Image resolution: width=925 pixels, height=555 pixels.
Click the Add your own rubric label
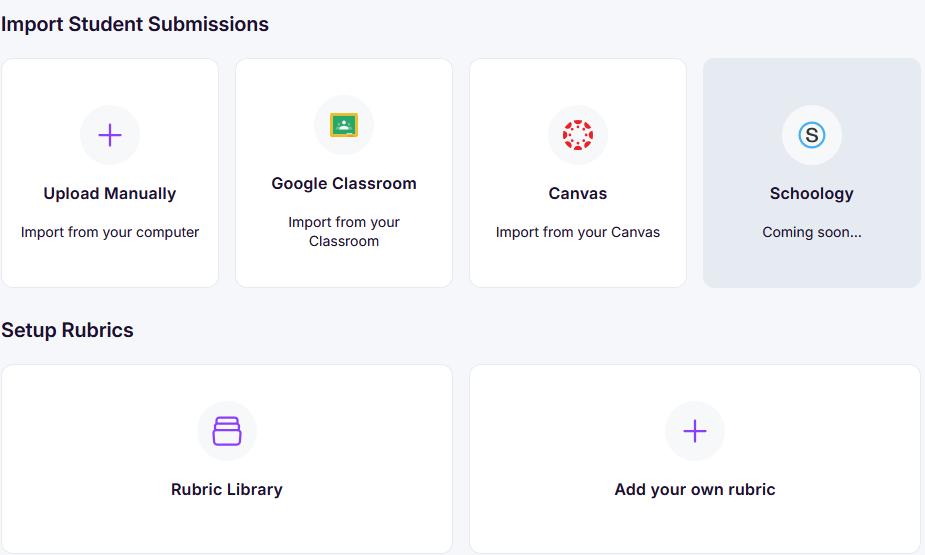695,490
